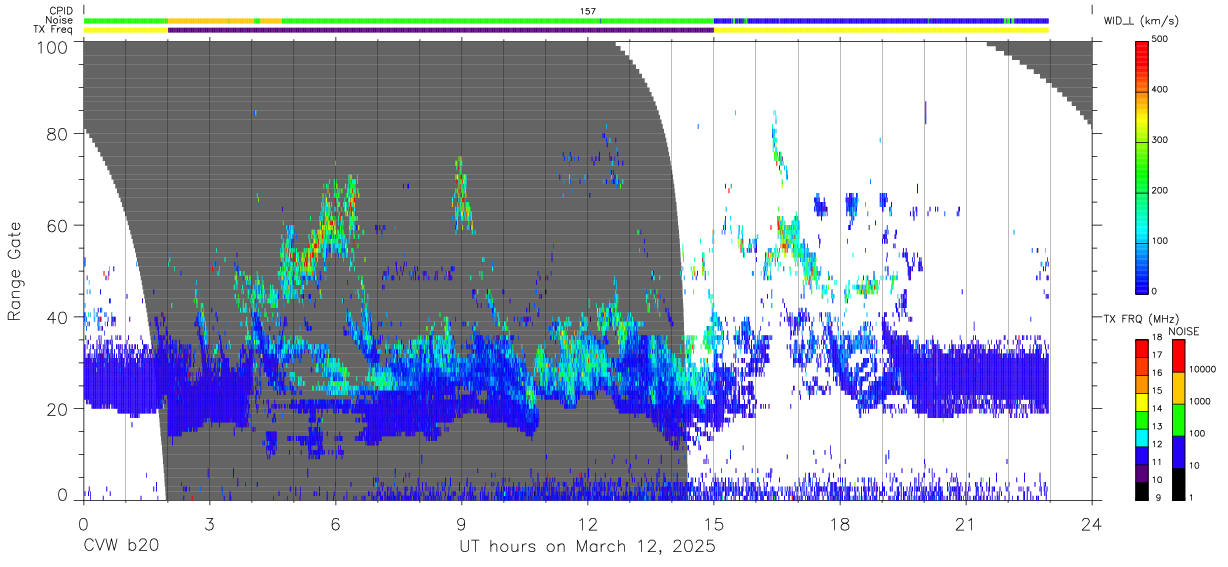Click the x-axis tick label 21
Viewport: 1228px width, 567px height.
click(965, 523)
